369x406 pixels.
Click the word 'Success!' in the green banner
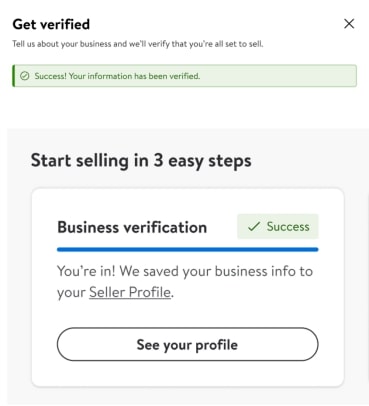[51, 76]
